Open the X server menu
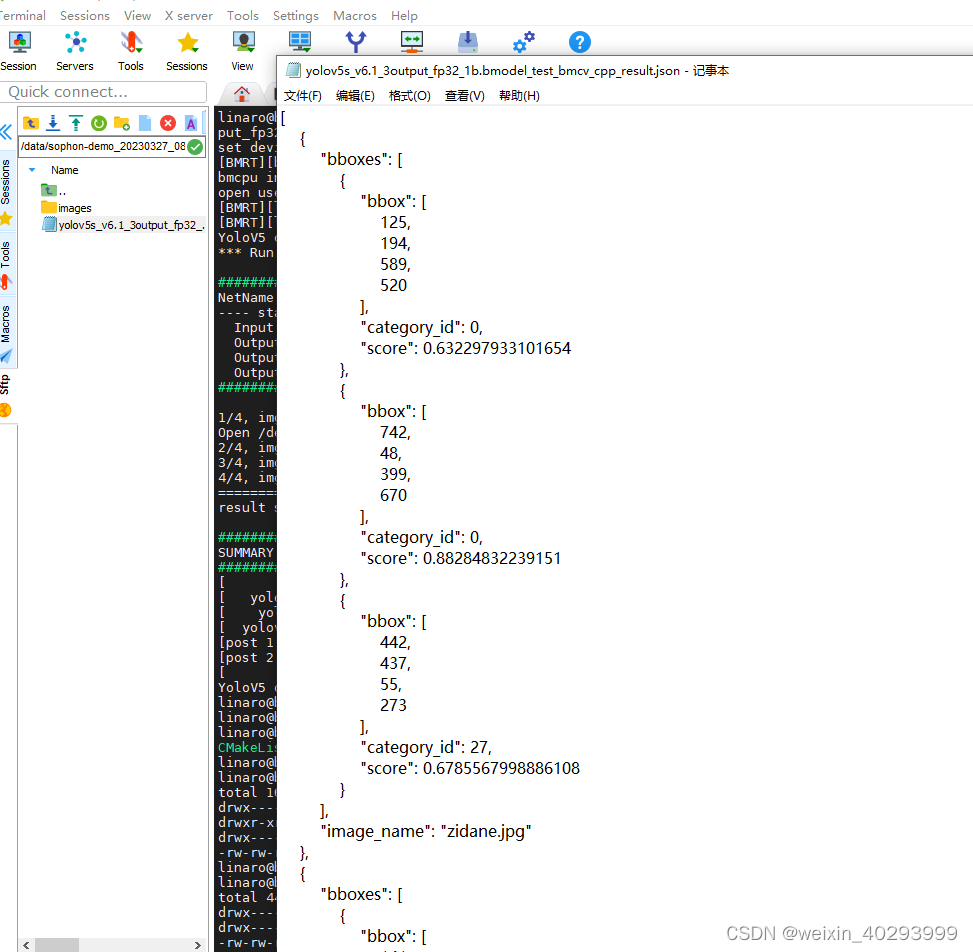Viewport: 973px width, 952px height. pyautogui.click(x=189, y=16)
